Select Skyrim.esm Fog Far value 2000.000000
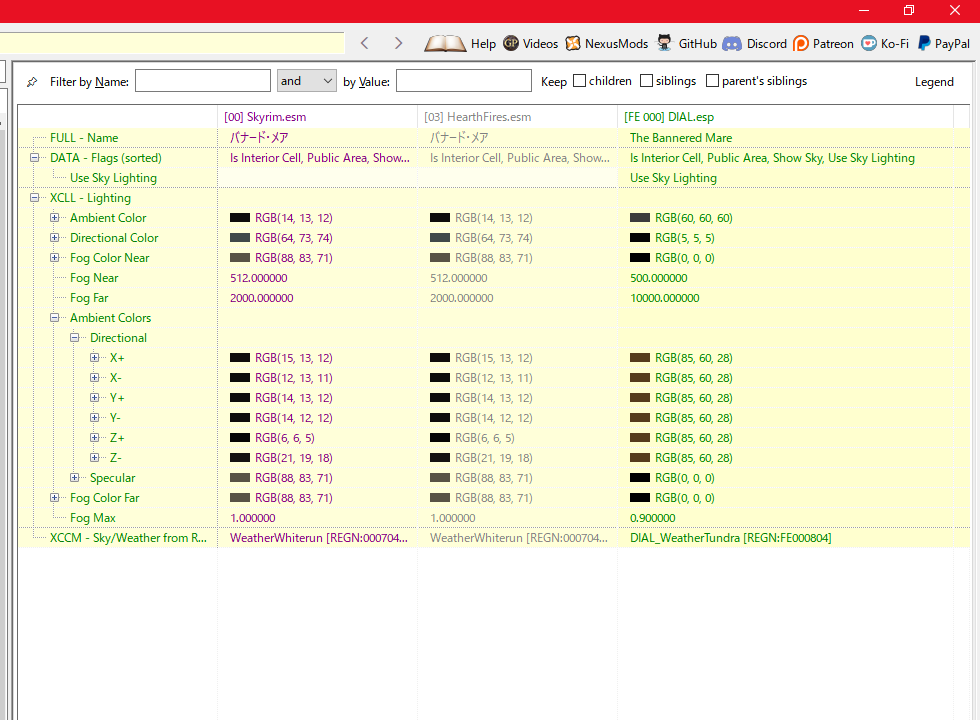 pos(261,298)
